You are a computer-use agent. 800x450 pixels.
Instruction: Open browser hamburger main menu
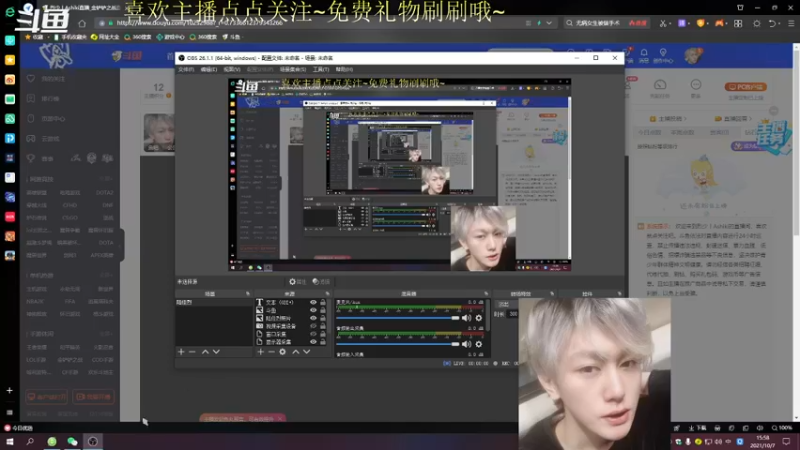[x=791, y=23]
